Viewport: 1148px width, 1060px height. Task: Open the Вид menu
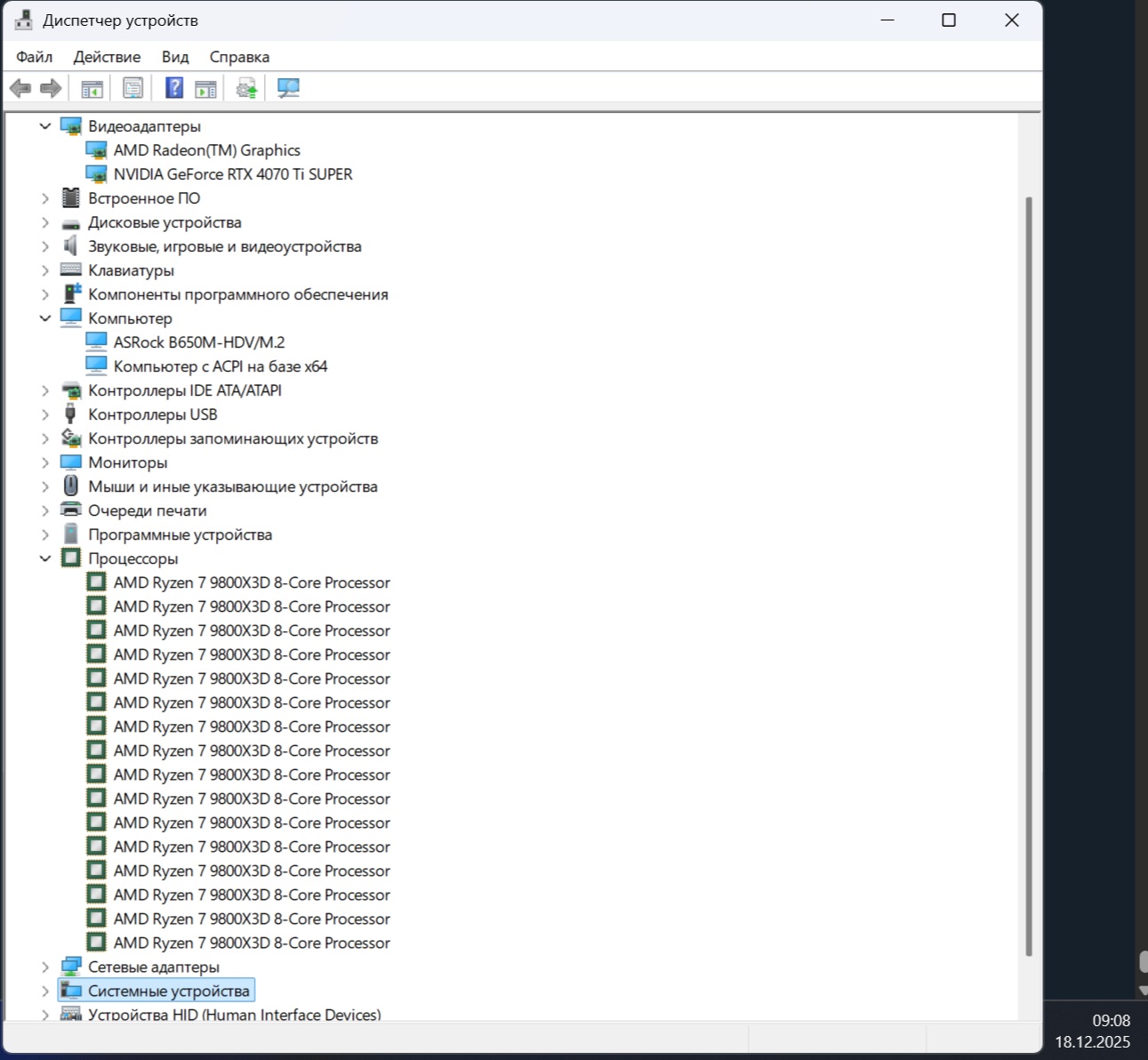(x=175, y=57)
